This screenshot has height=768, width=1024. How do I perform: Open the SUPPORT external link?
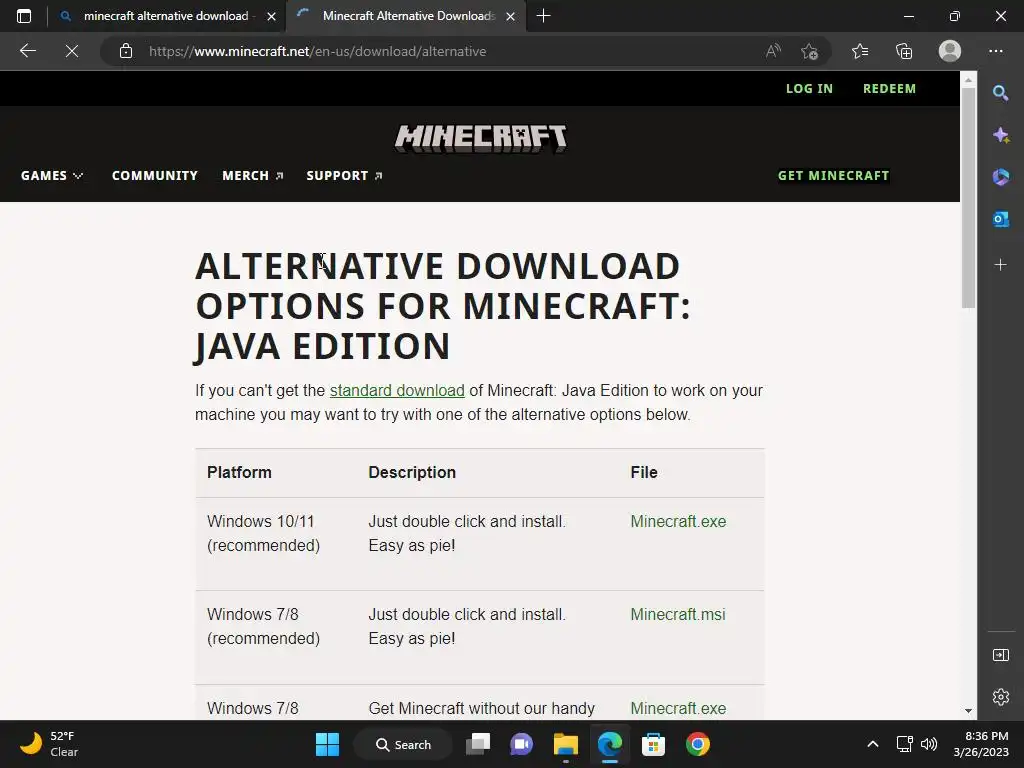click(344, 176)
